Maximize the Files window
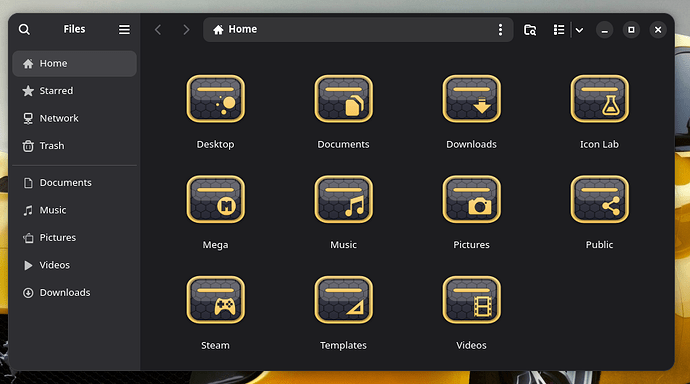Screen dimensions: 690x384 (631, 30)
